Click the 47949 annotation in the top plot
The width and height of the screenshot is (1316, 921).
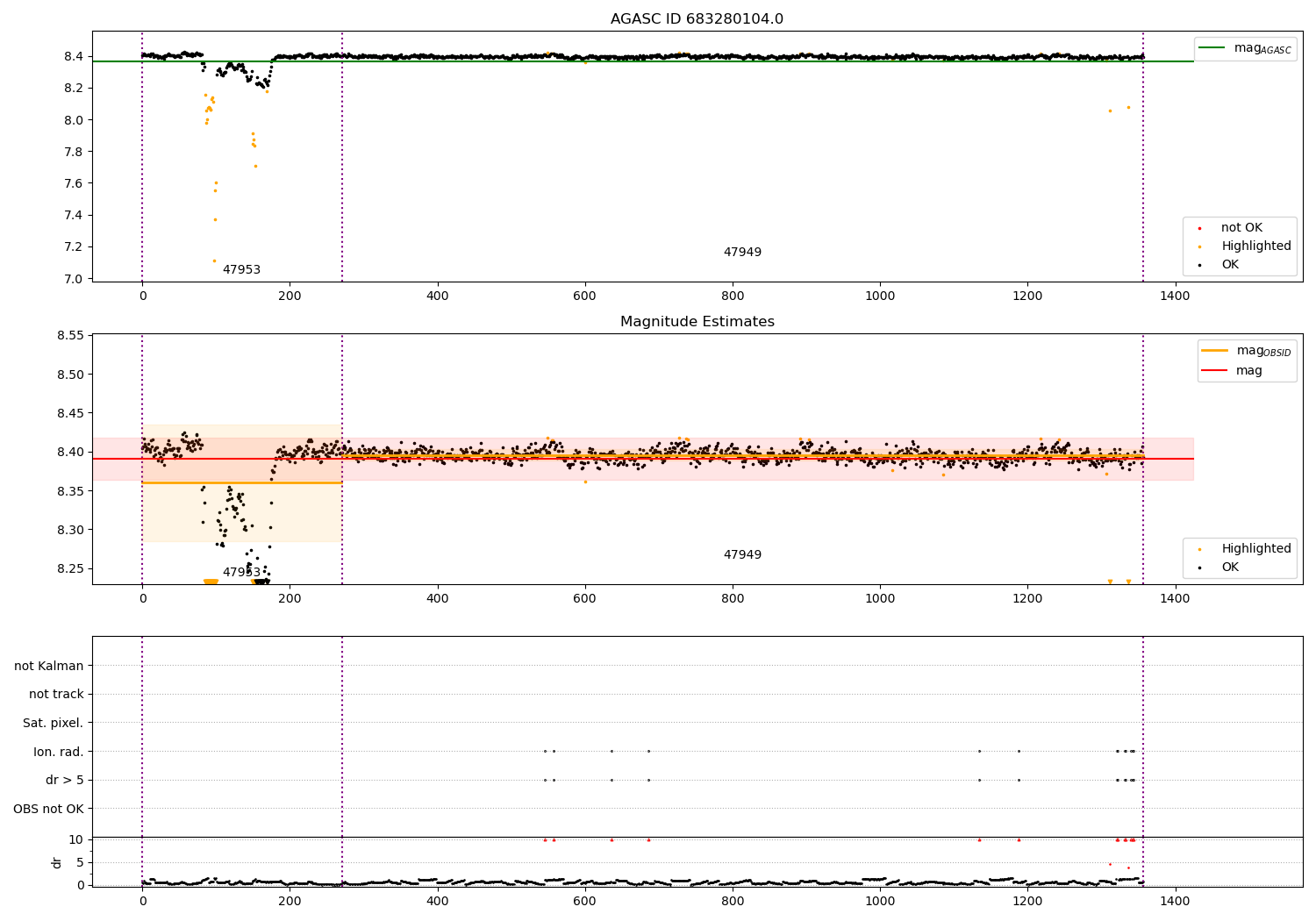point(742,253)
